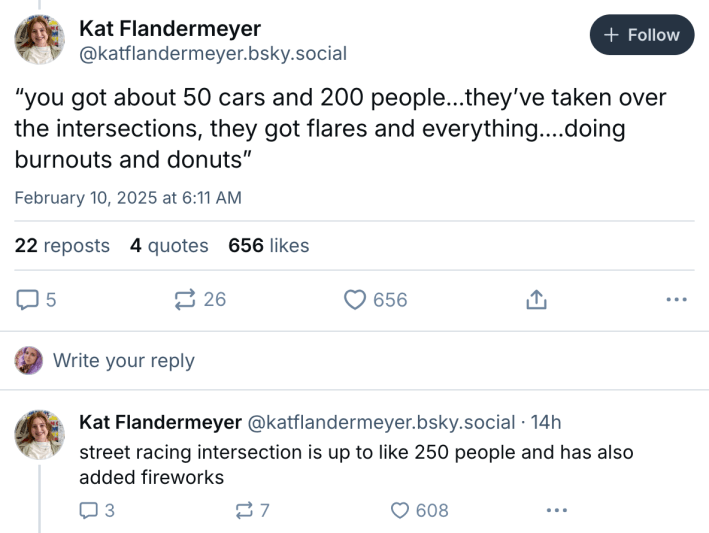This screenshot has width=709, height=533.
Task: Open Kat Flandermeyer's avatar on main post
Action: tap(40, 40)
